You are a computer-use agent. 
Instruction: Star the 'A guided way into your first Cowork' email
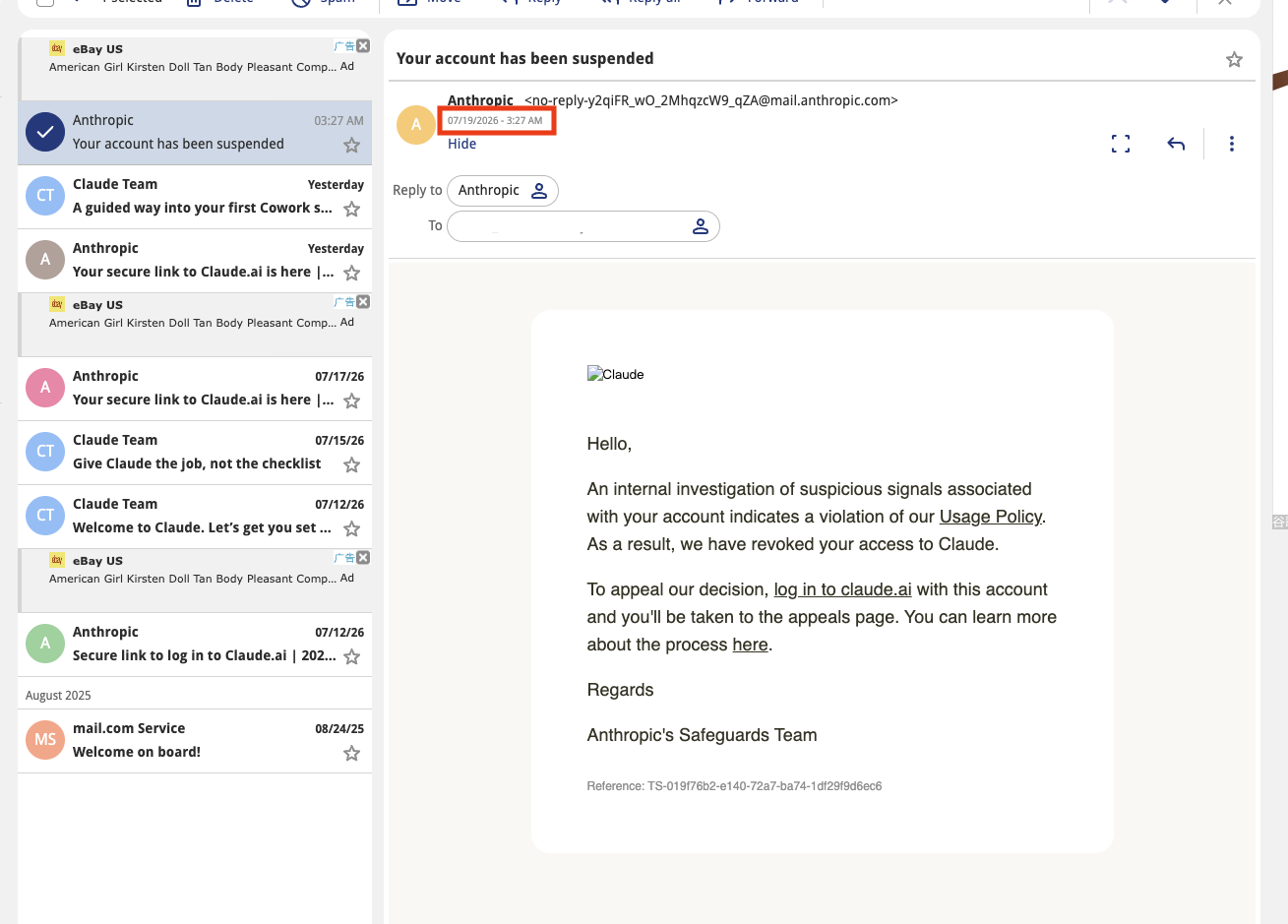pyautogui.click(x=351, y=210)
